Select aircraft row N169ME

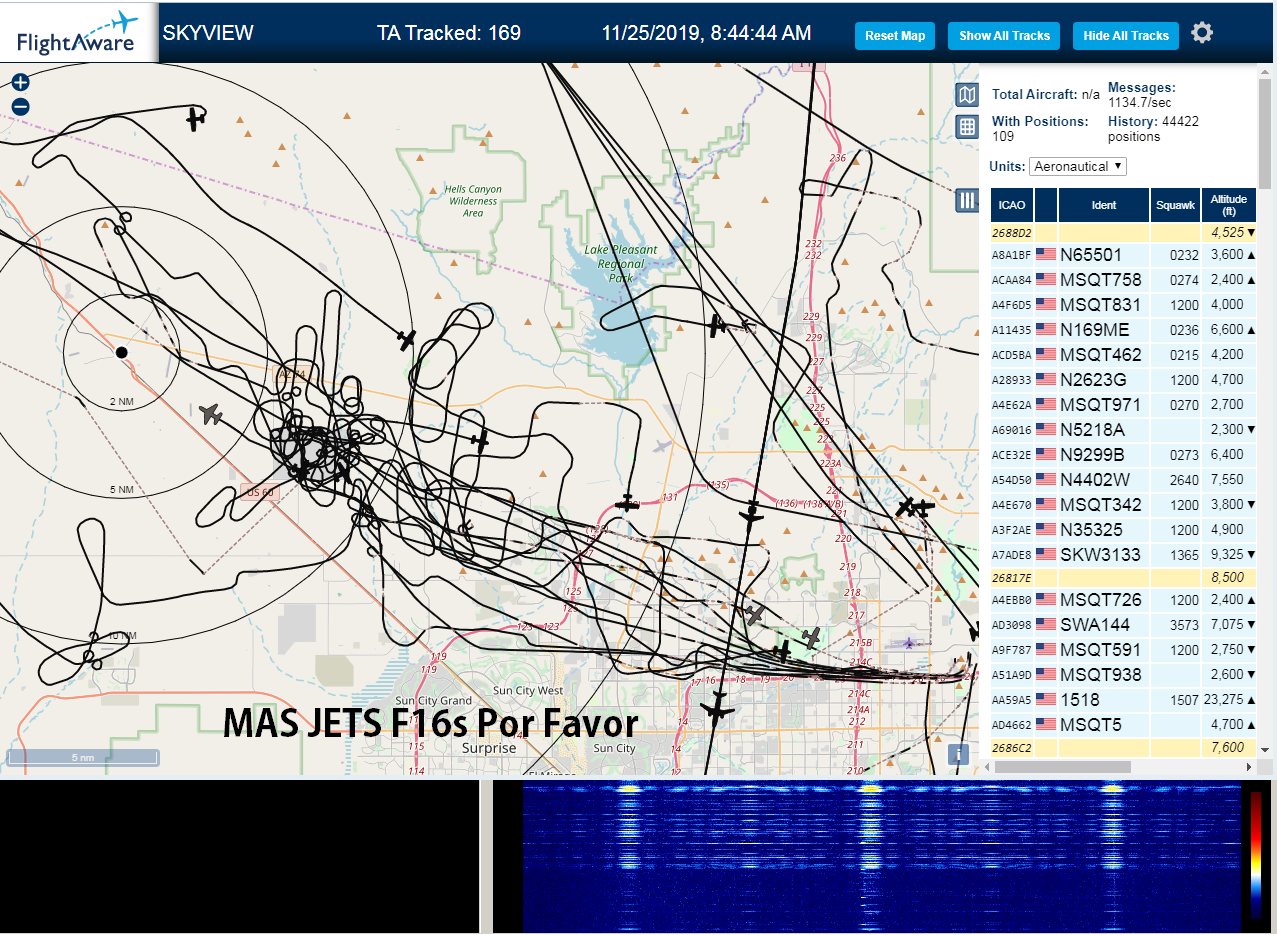(x=1123, y=329)
